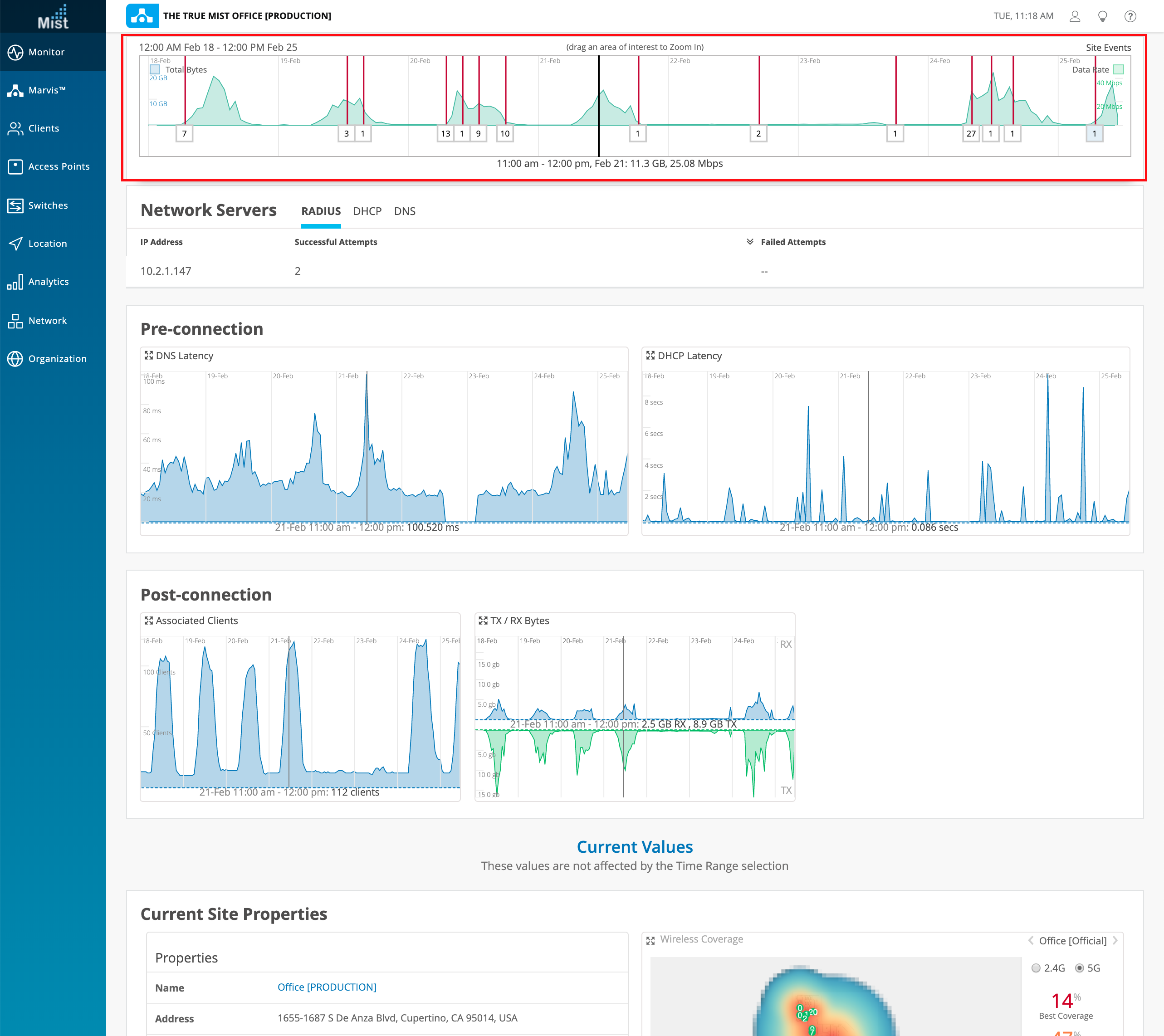Go to previous floorplan with left chevron
This screenshot has height=1036, width=1164.
click(x=1031, y=940)
